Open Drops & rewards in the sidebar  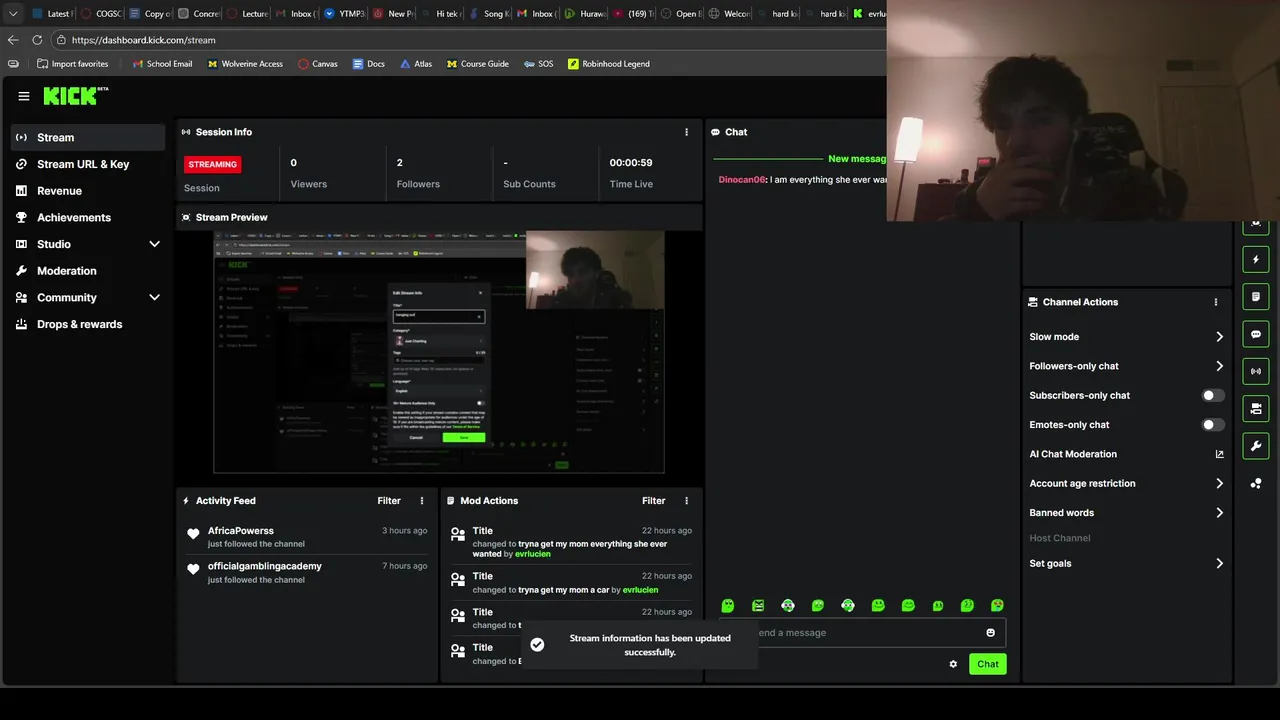point(88,324)
